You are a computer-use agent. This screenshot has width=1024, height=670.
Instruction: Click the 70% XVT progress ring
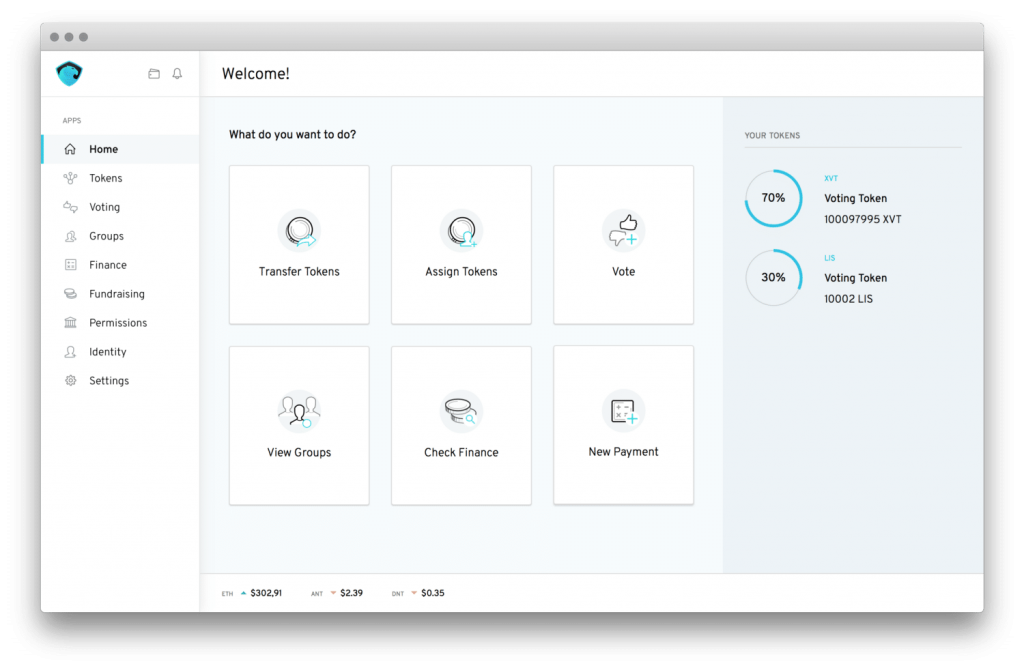point(773,198)
